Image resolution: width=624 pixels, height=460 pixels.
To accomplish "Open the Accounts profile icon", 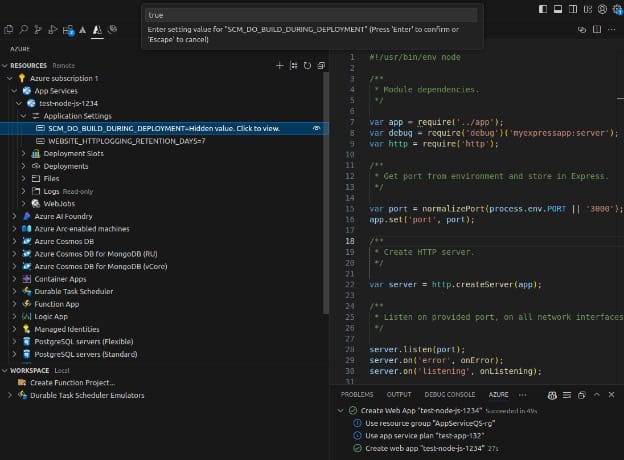I will click(x=602, y=9).
